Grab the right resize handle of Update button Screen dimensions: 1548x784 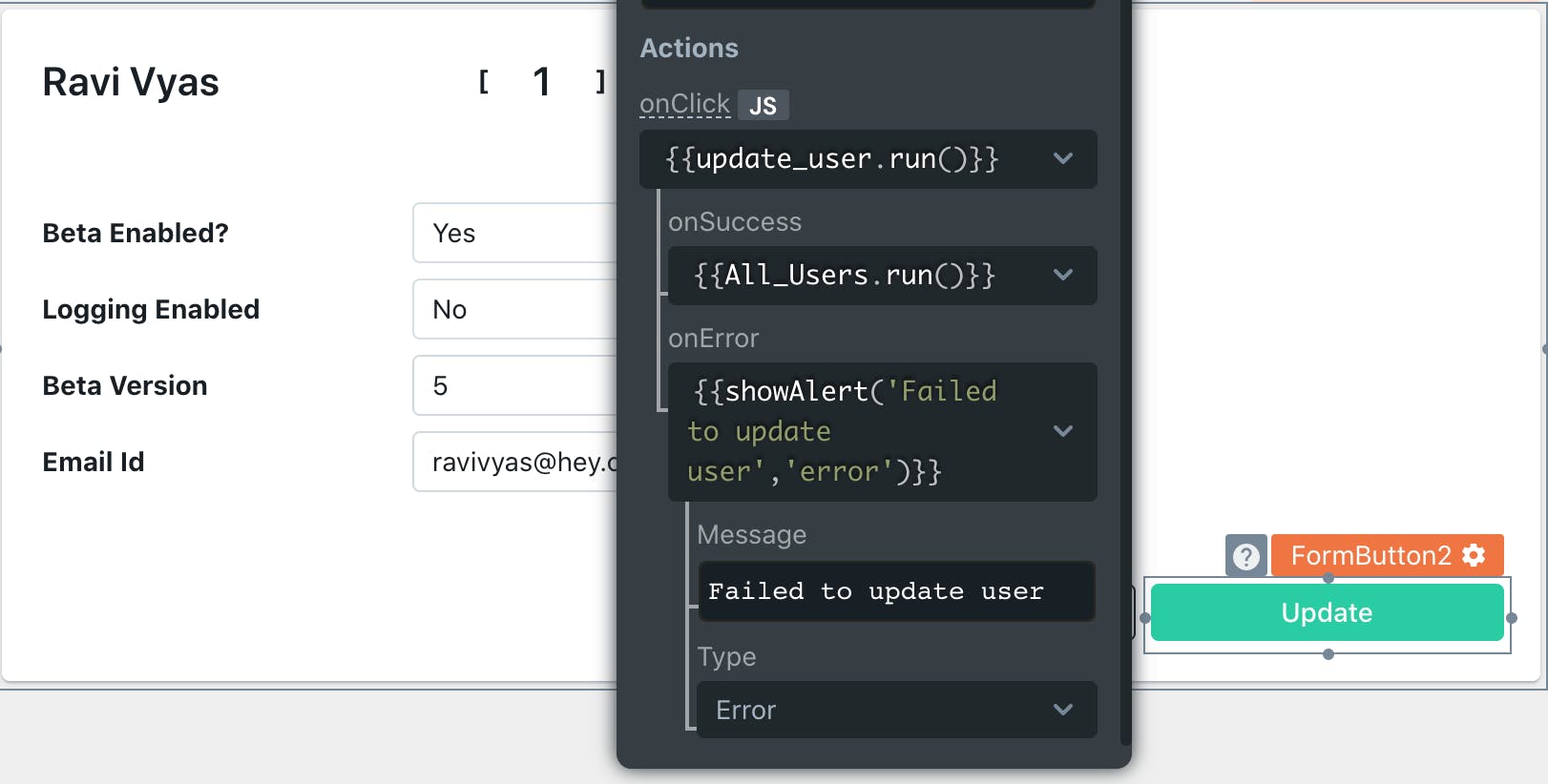(x=1511, y=618)
